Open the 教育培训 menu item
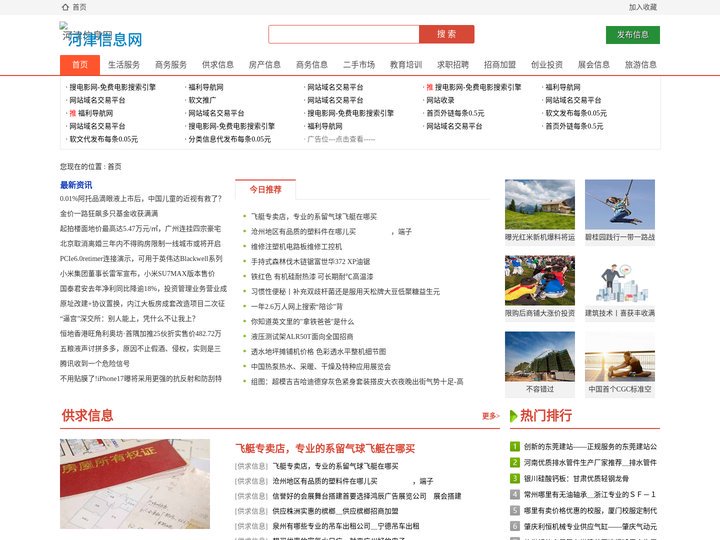Viewport: 720px width, 540px height. coord(406,65)
